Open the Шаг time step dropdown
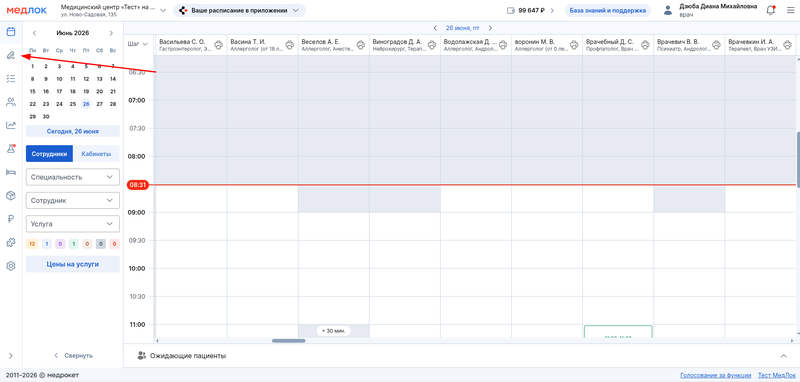The height and width of the screenshot is (382, 800). (x=138, y=44)
